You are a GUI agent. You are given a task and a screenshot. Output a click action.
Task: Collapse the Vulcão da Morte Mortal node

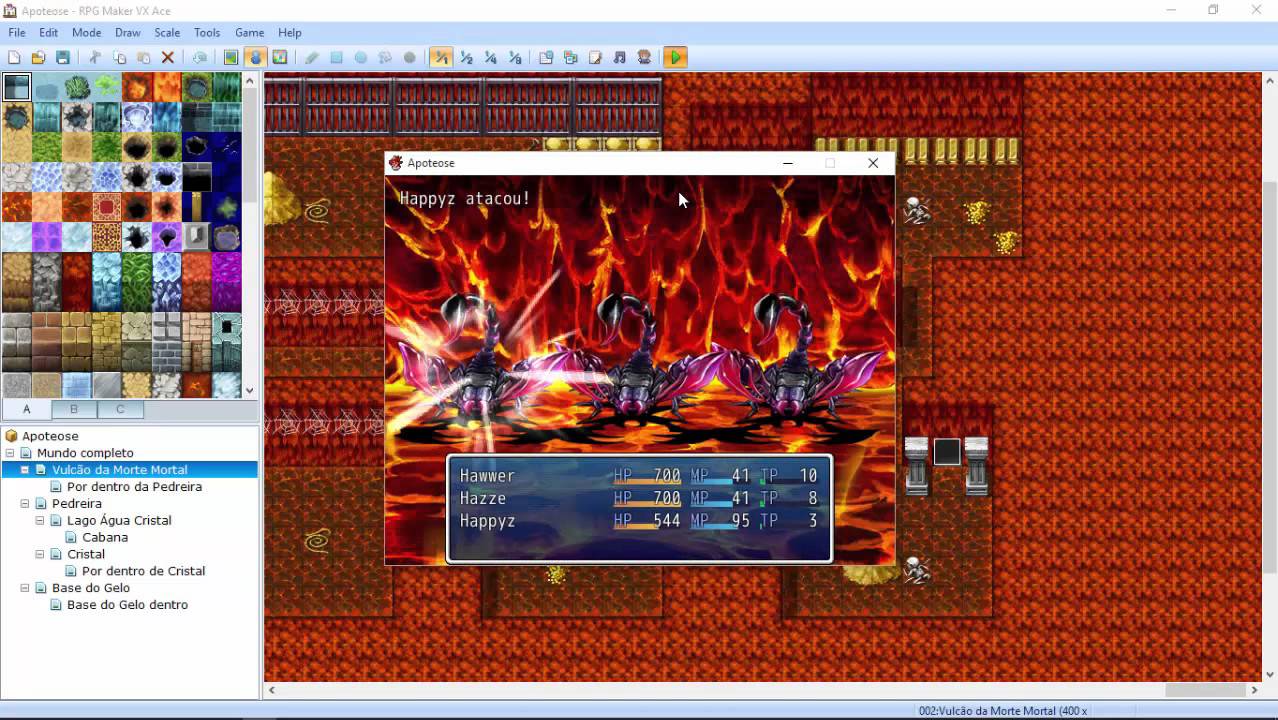click(x=25, y=470)
